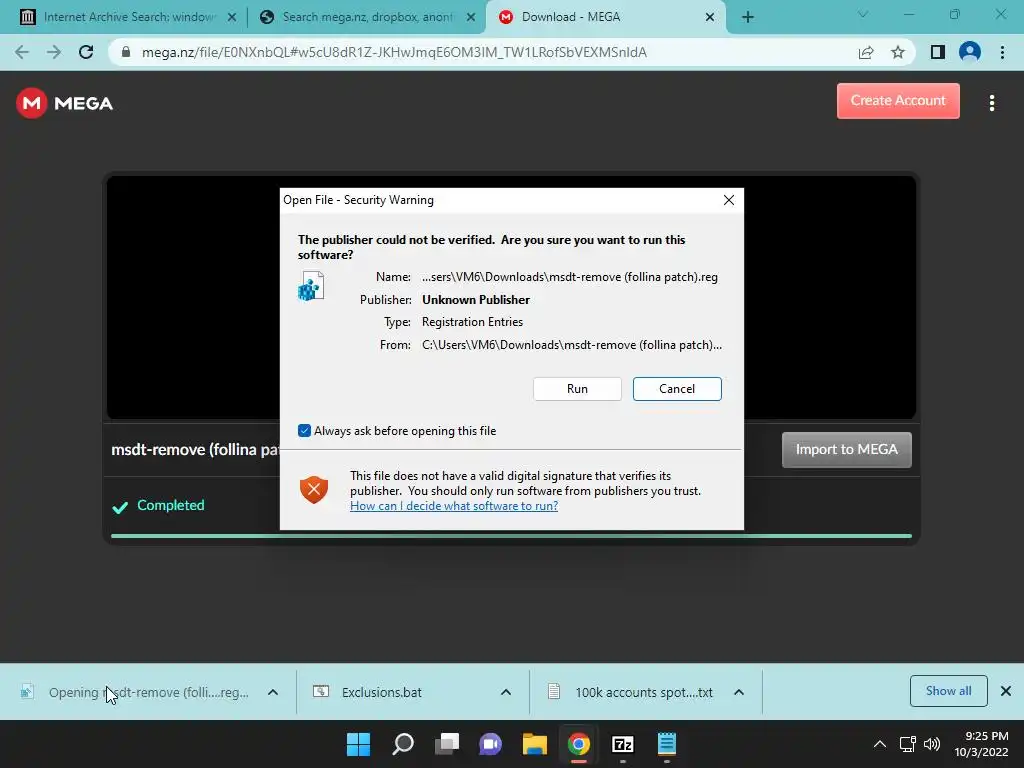Open Chat app on taskbar
1024x768 pixels.
point(490,744)
